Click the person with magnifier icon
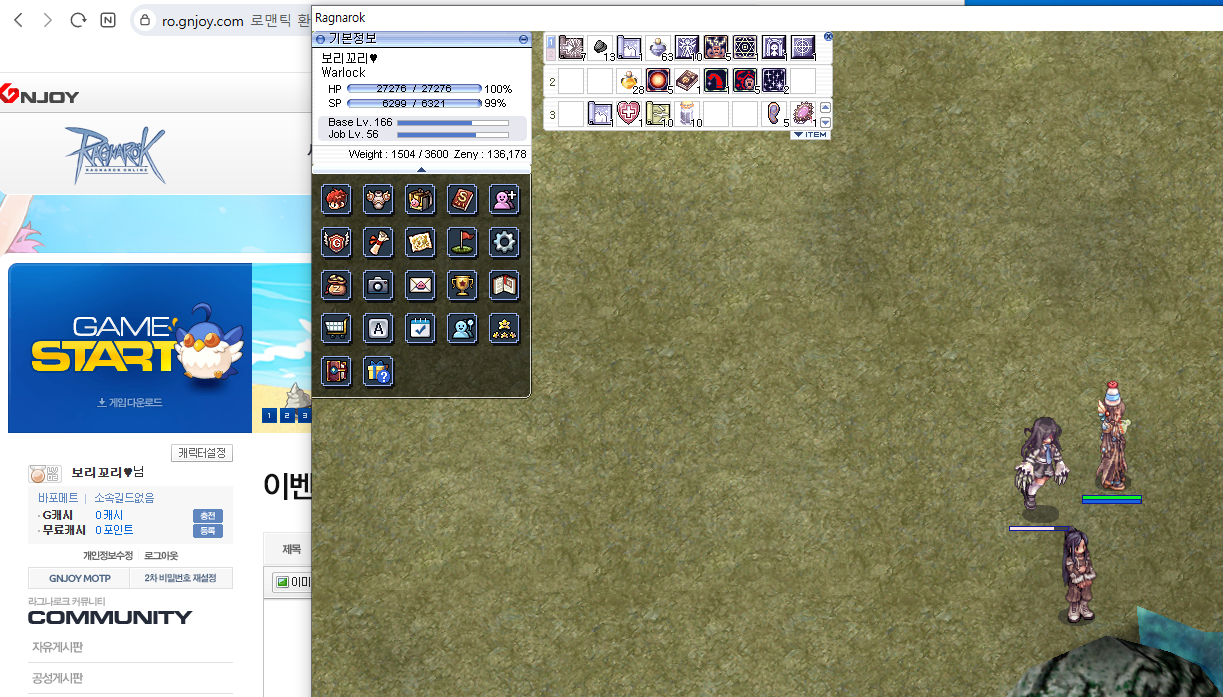Screen dimensions: 1223x697 pos(462,328)
